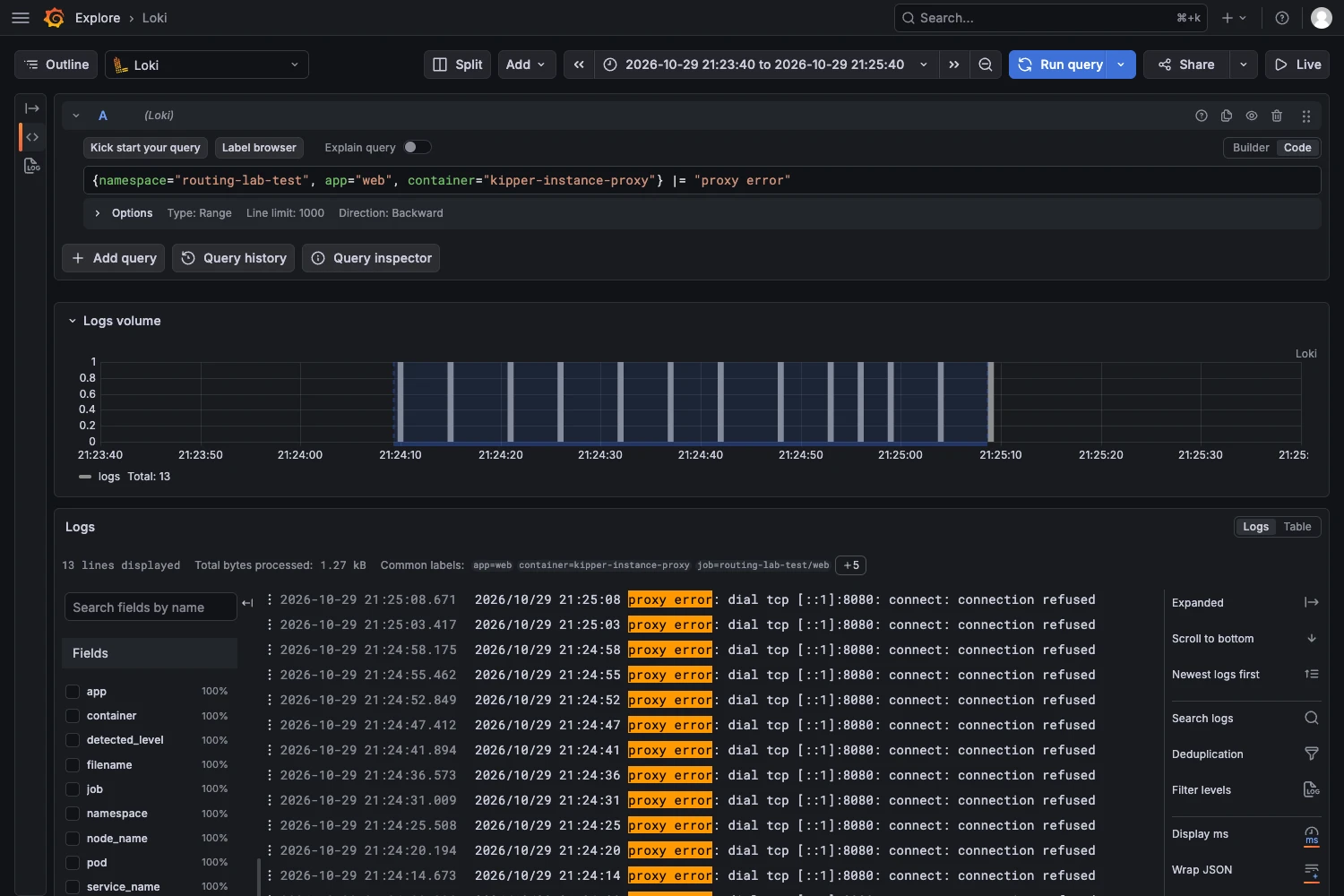
Task: Start Live tailing
Action: pos(1297,65)
